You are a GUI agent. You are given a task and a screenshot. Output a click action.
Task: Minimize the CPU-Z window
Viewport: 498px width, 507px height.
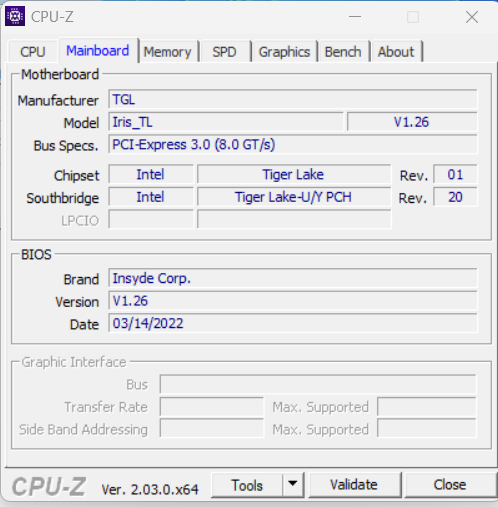[355, 17]
